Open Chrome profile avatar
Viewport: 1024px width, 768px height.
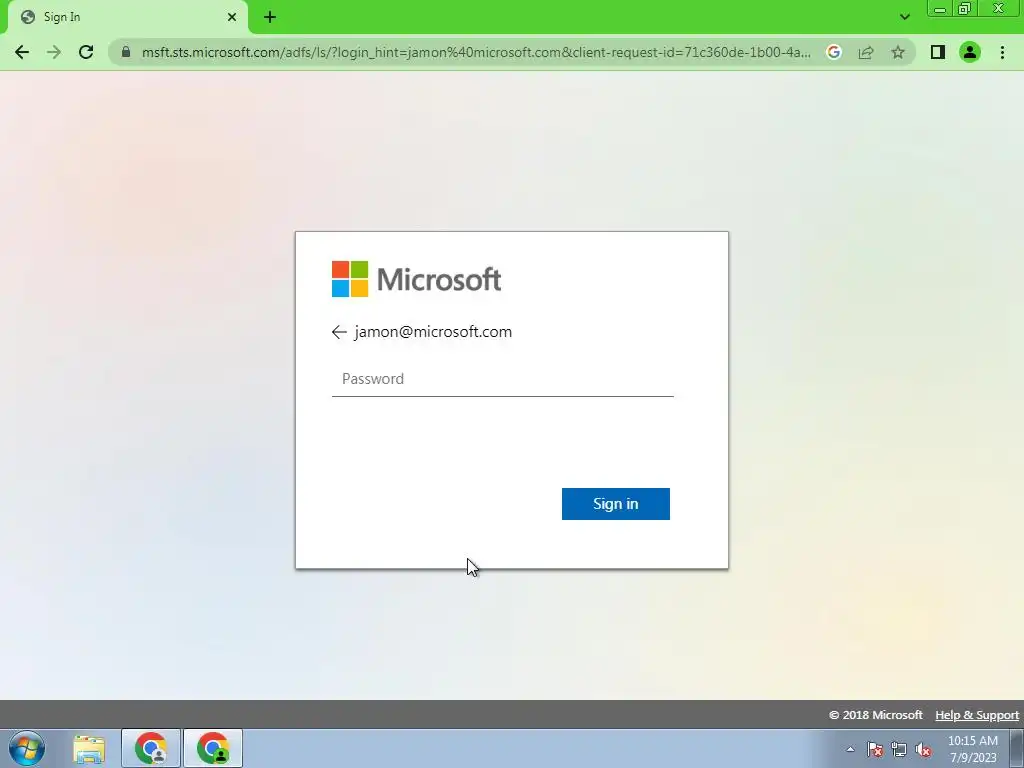coord(970,52)
